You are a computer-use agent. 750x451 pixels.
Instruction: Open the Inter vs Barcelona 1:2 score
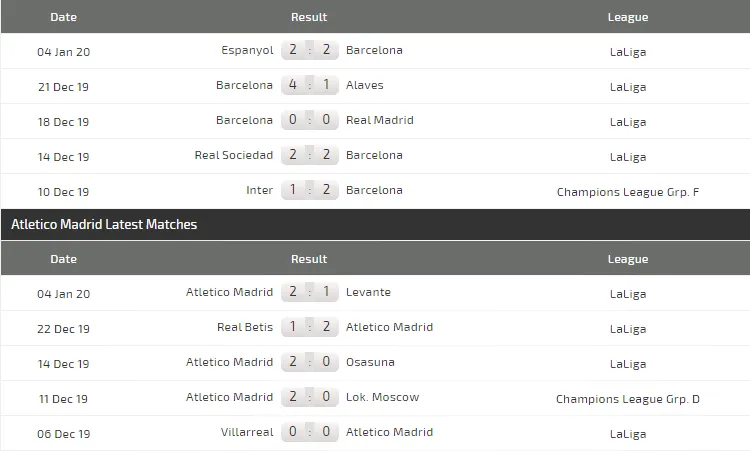pos(310,191)
